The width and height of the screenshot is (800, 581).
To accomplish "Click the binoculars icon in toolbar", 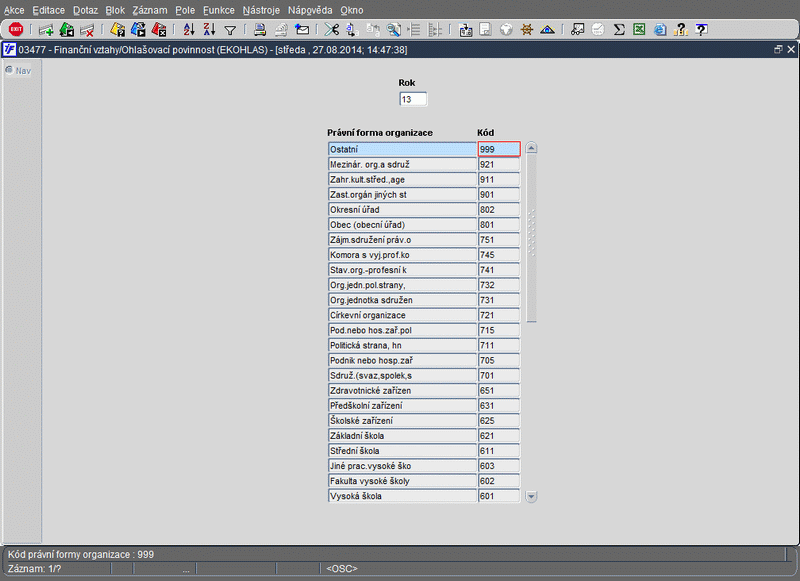I will (578, 30).
